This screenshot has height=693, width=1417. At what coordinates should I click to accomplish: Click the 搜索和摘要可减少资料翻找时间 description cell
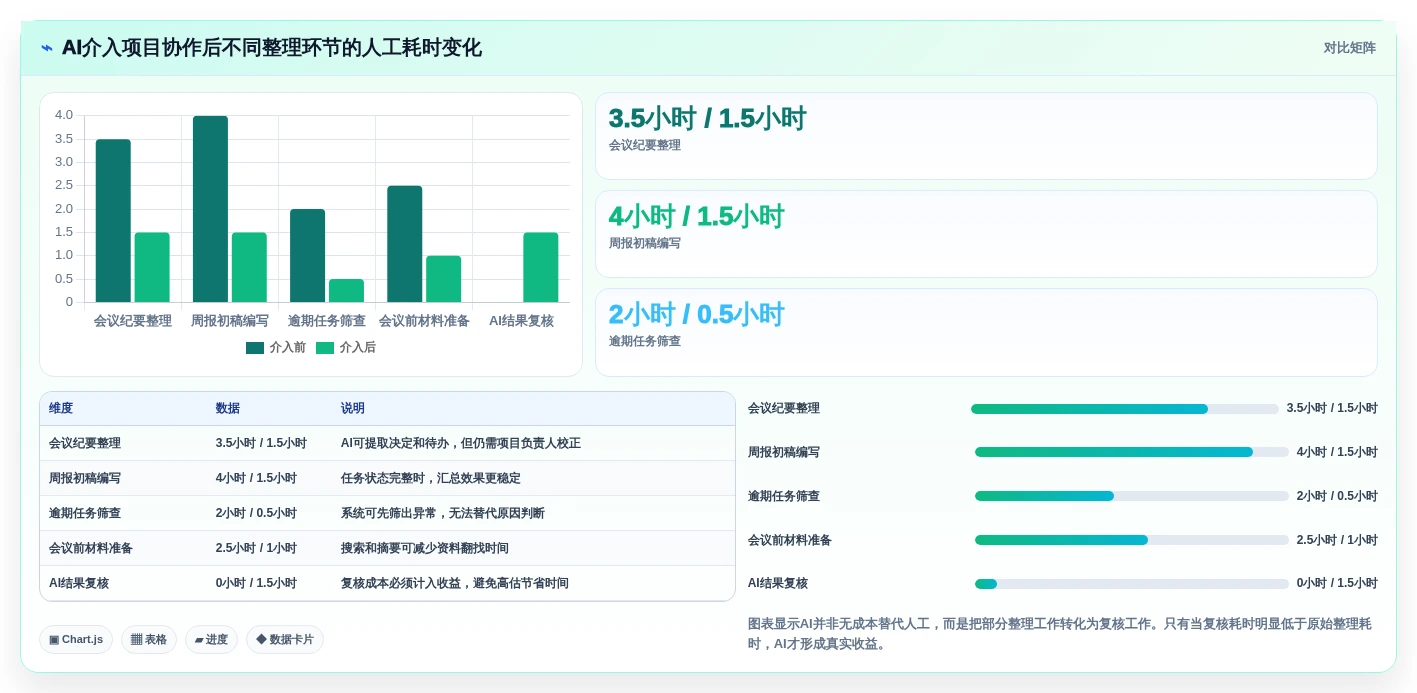pyautogui.click(x=425, y=548)
